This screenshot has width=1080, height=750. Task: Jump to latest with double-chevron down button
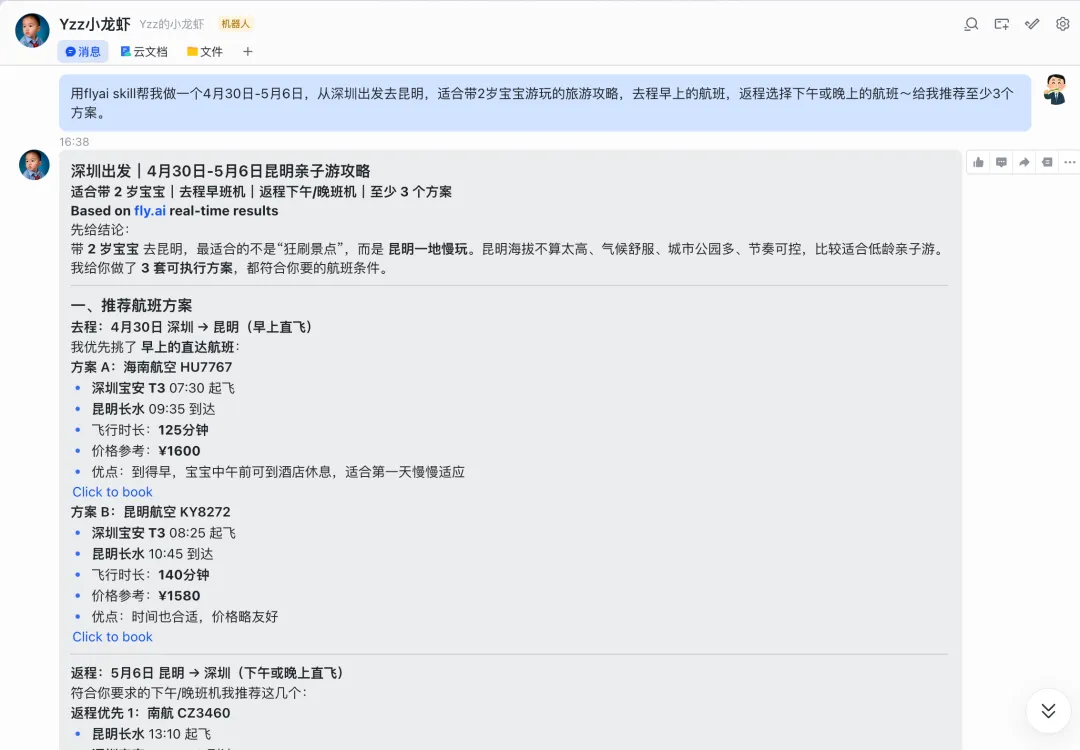pos(1048,711)
